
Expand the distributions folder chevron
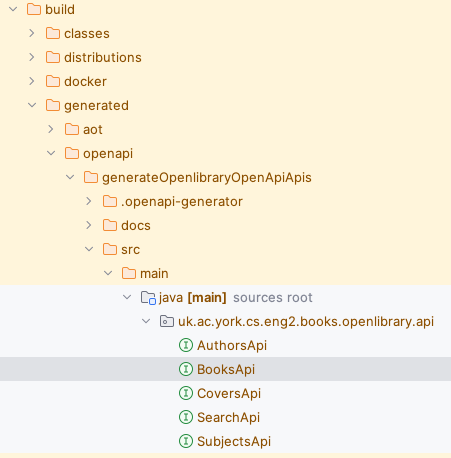click(x=32, y=57)
